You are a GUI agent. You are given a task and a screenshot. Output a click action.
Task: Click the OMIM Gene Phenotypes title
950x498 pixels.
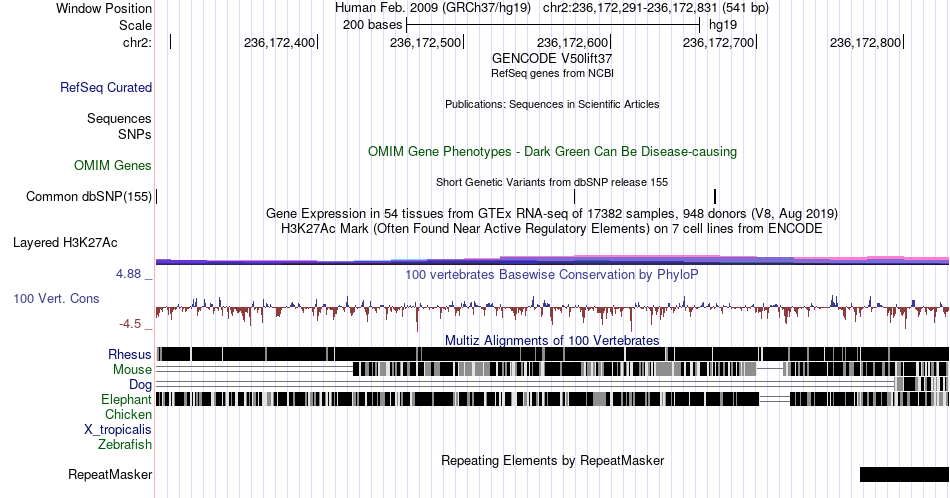click(552, 151)
